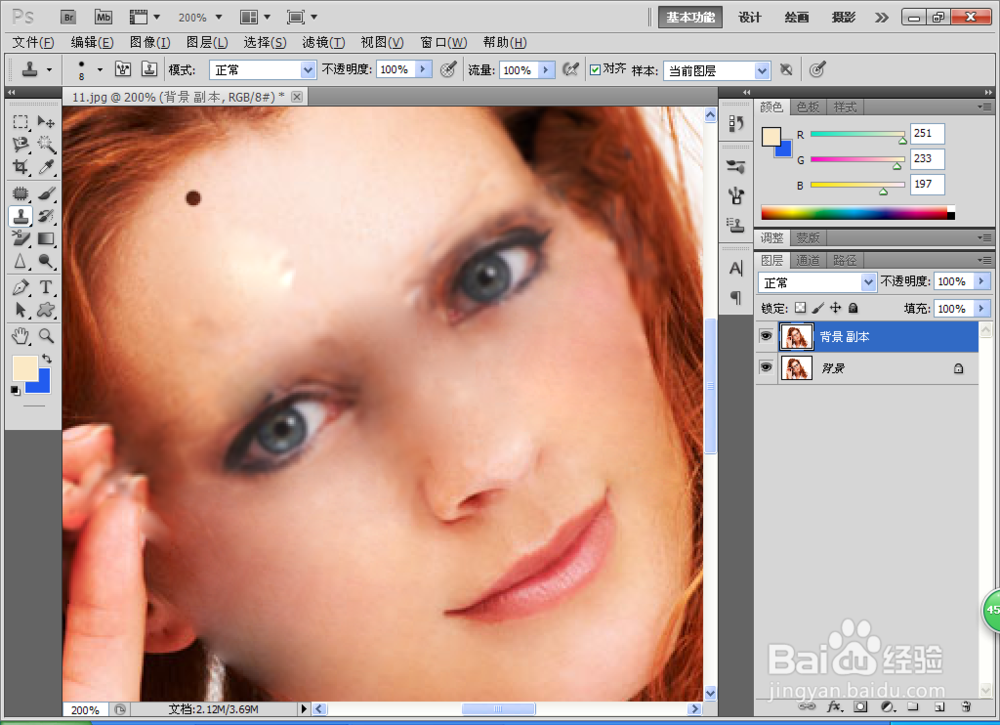This screenshot has height=725, width=1000.
Task: Select the Dodge tool
Action: (45, 261)
